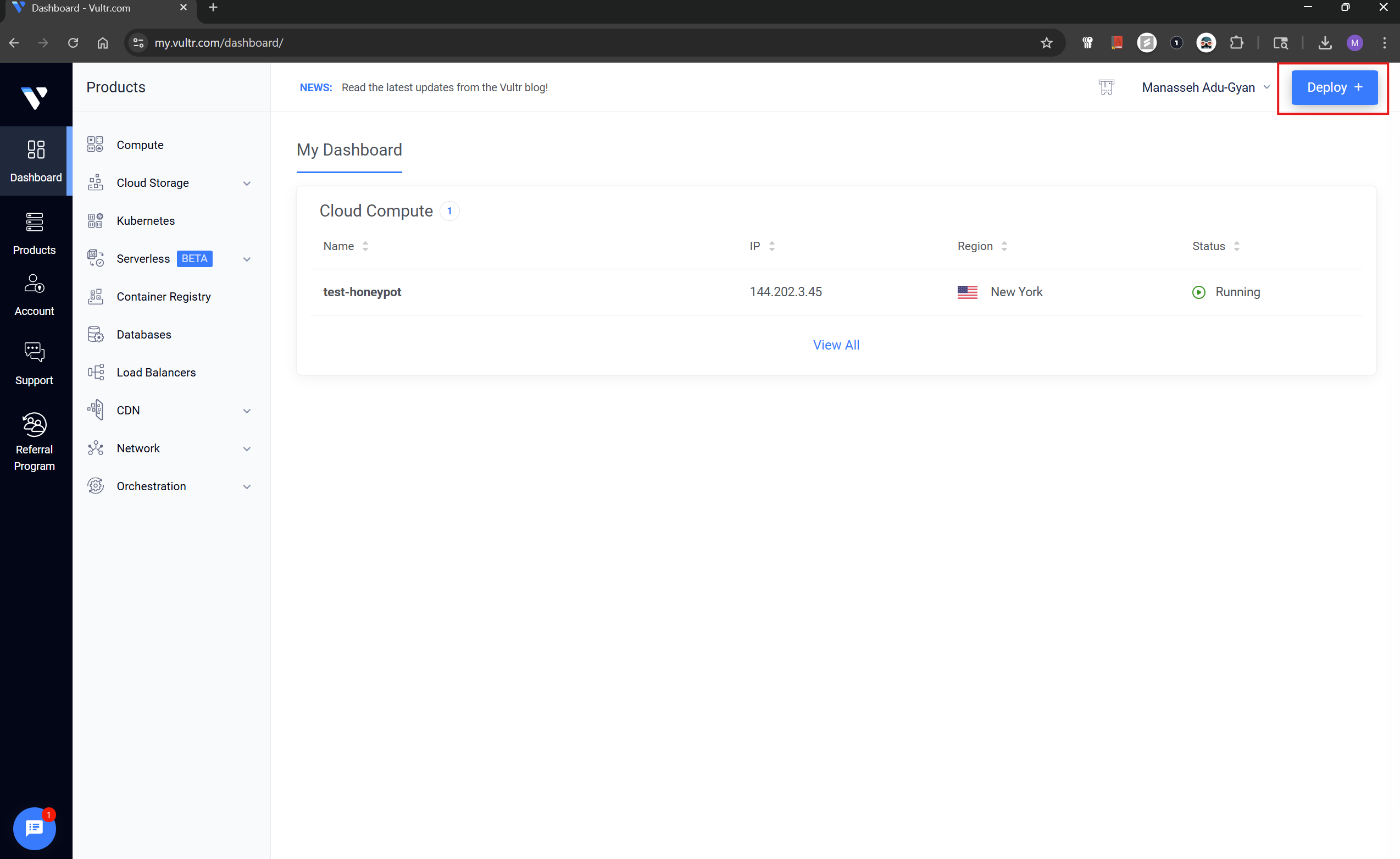Open Databases product page

point(144,334)
